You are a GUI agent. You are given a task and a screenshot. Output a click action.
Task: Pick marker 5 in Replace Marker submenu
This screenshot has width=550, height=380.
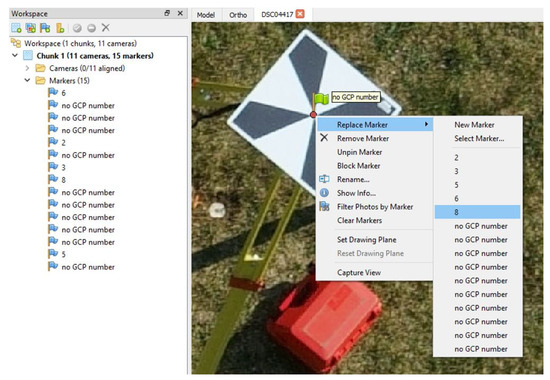coord(477,185)
